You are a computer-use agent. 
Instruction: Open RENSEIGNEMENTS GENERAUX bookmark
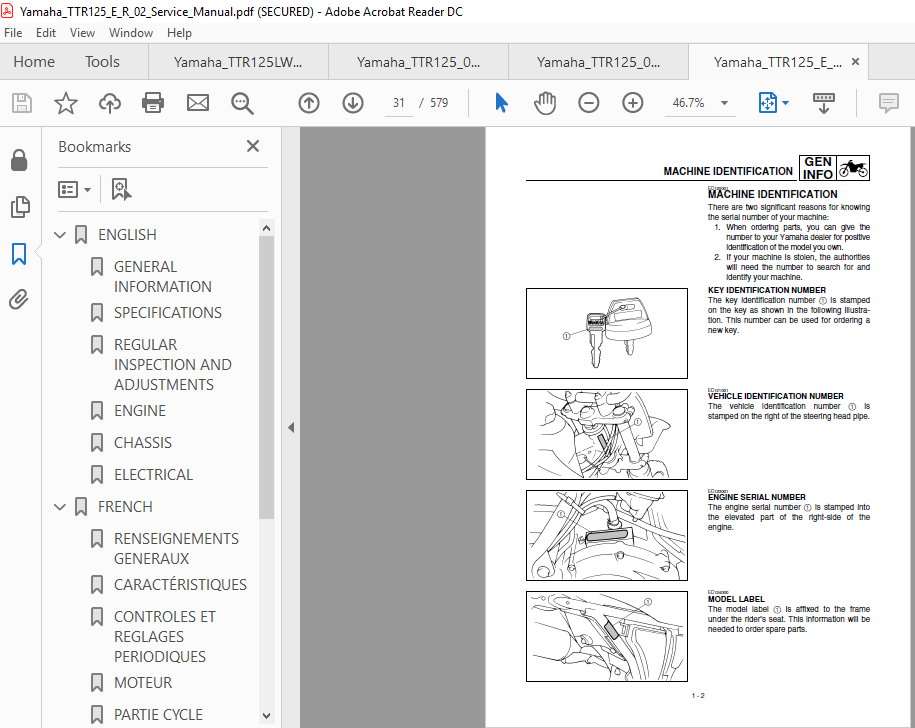pos(176,548)
